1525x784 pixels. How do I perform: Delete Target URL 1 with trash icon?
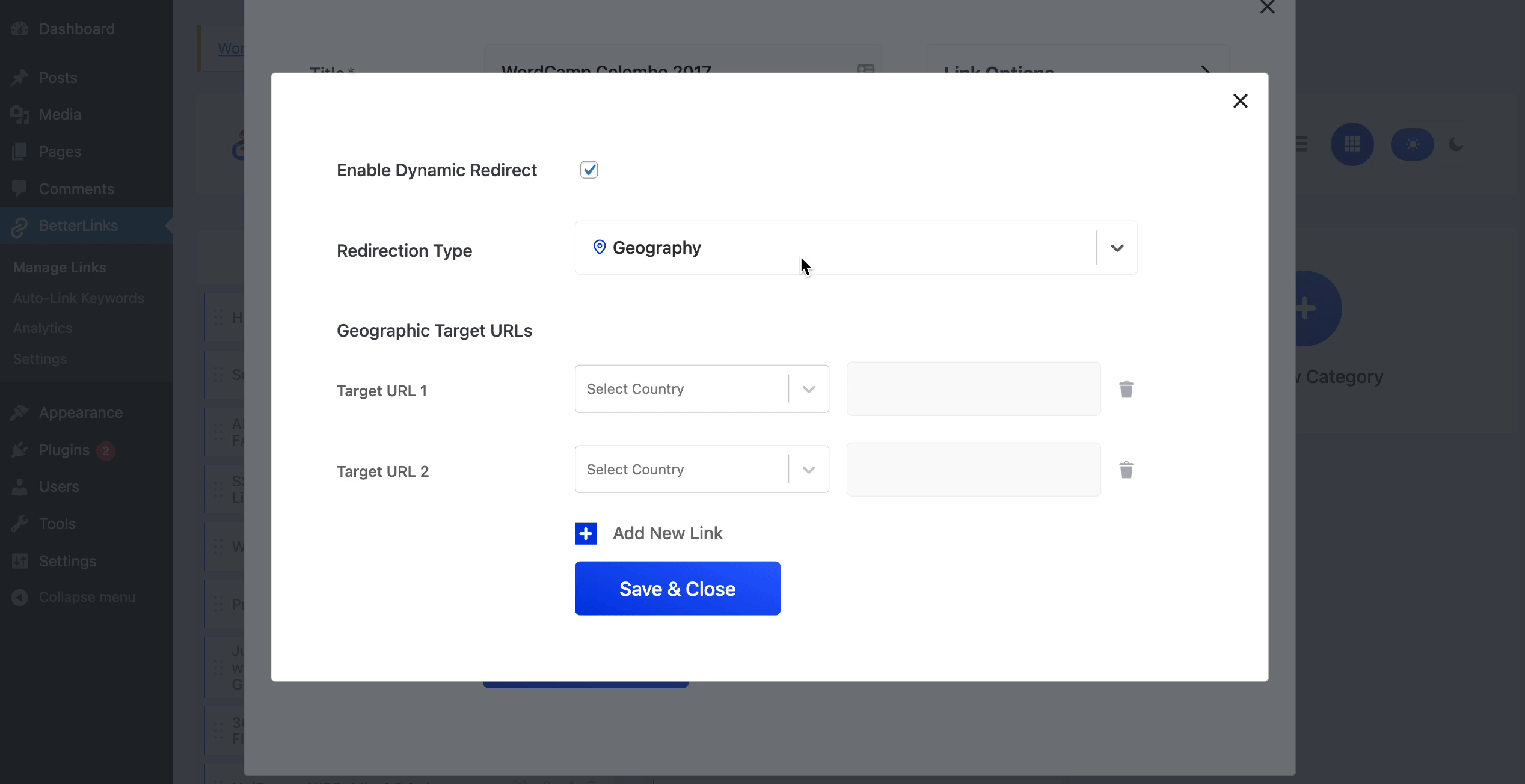[1126, 390]
